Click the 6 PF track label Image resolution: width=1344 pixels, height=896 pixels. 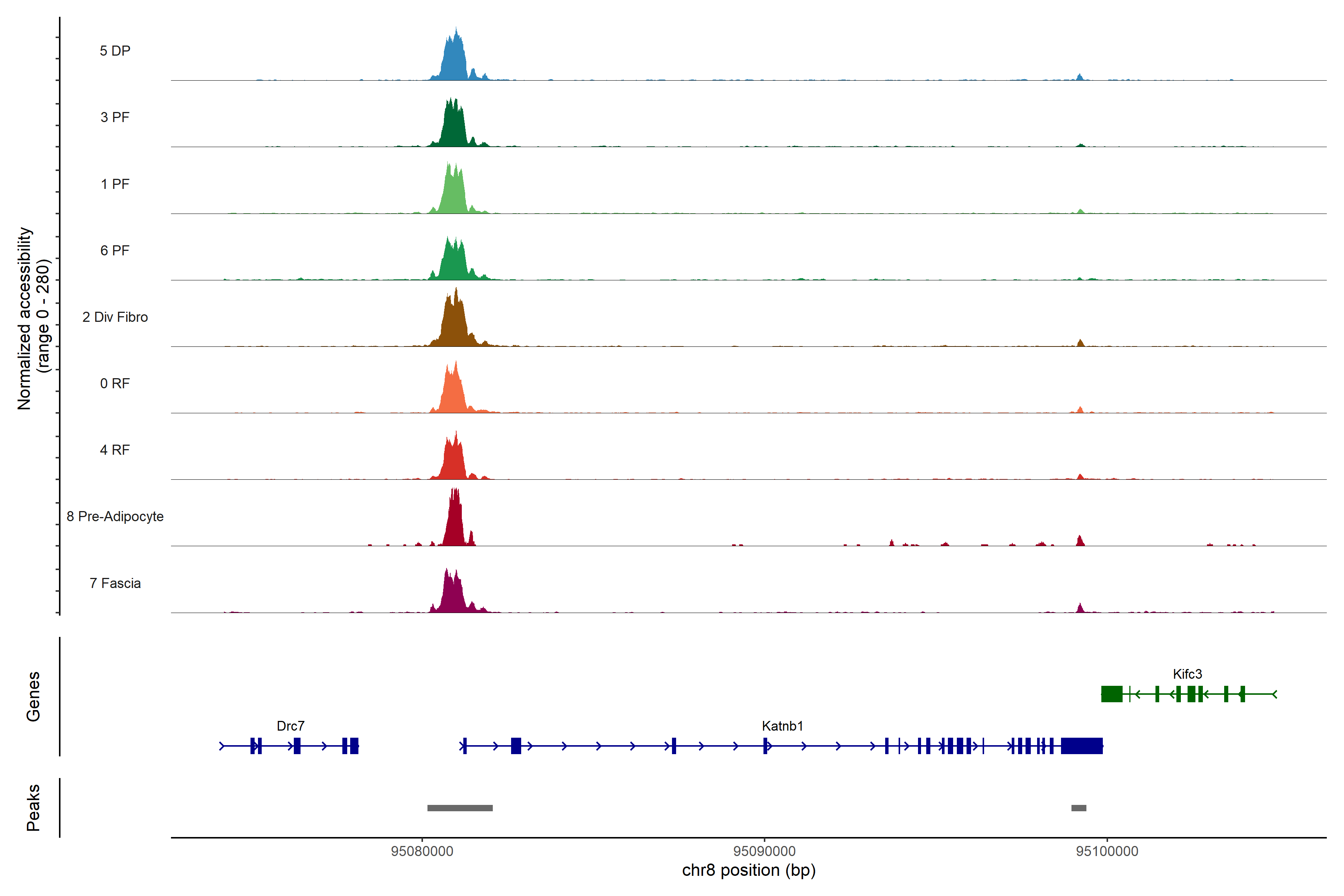[115, 251]
